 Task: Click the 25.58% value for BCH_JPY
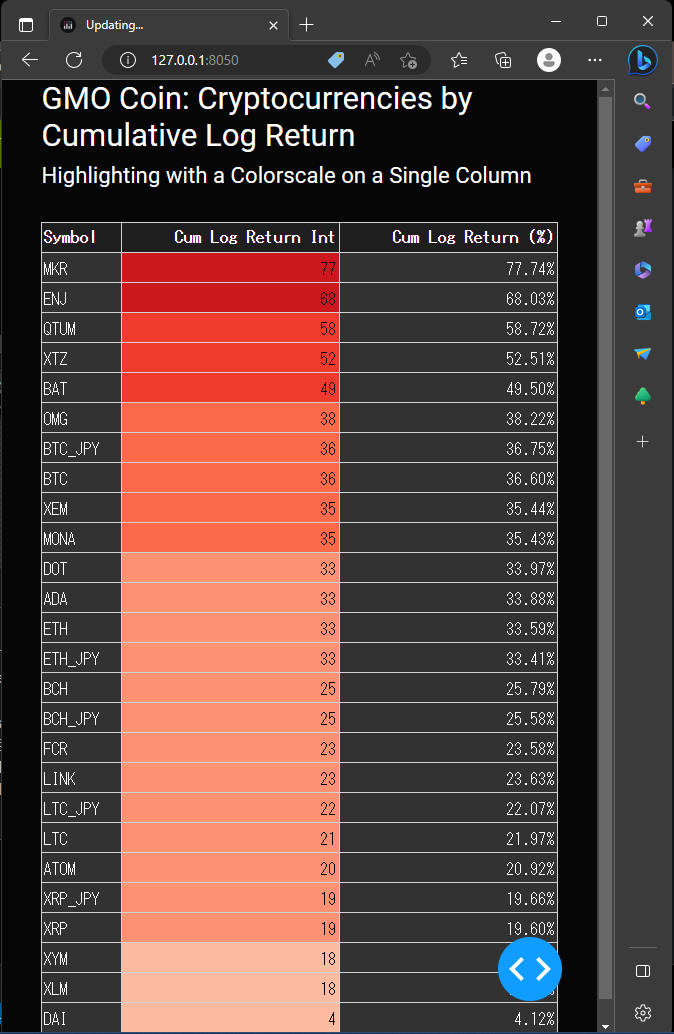tap(448, 718)
